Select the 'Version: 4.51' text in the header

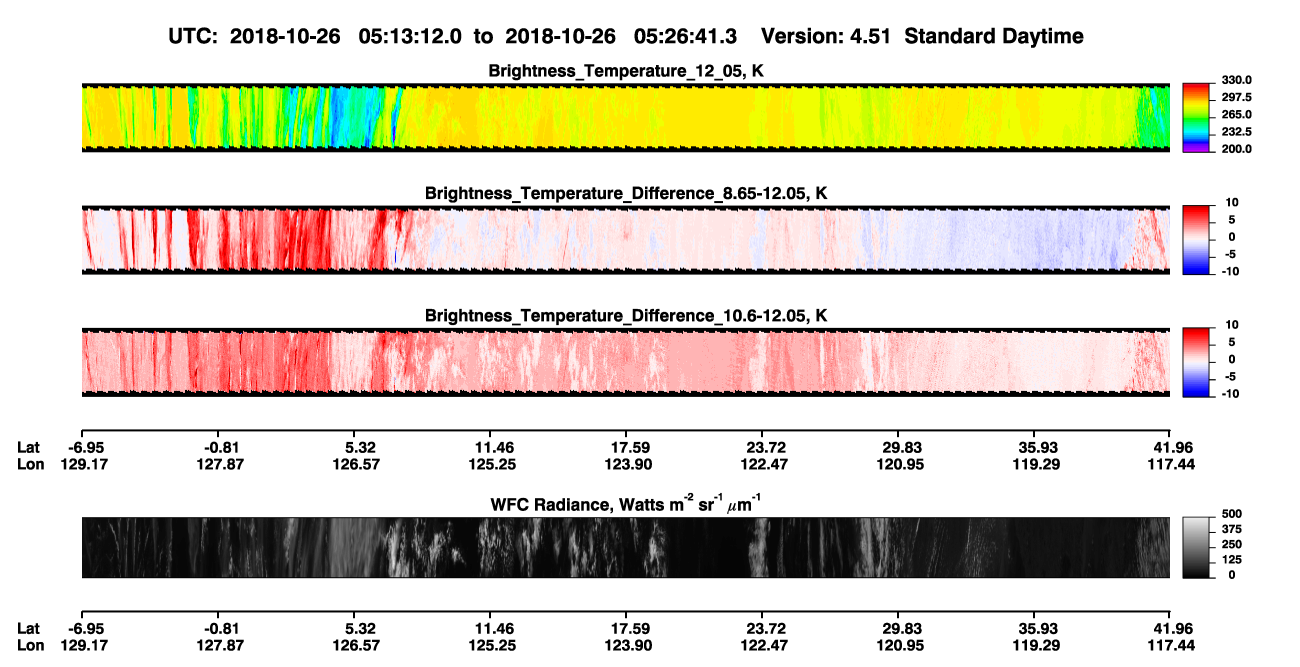pos(826,36)
